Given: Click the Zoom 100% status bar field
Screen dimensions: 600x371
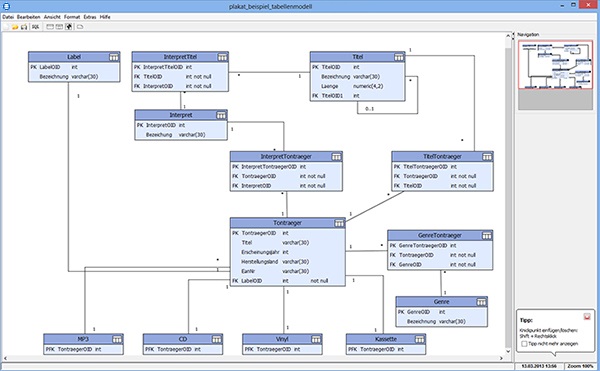Looking at the screenshot, I should [x=580, y=366].
